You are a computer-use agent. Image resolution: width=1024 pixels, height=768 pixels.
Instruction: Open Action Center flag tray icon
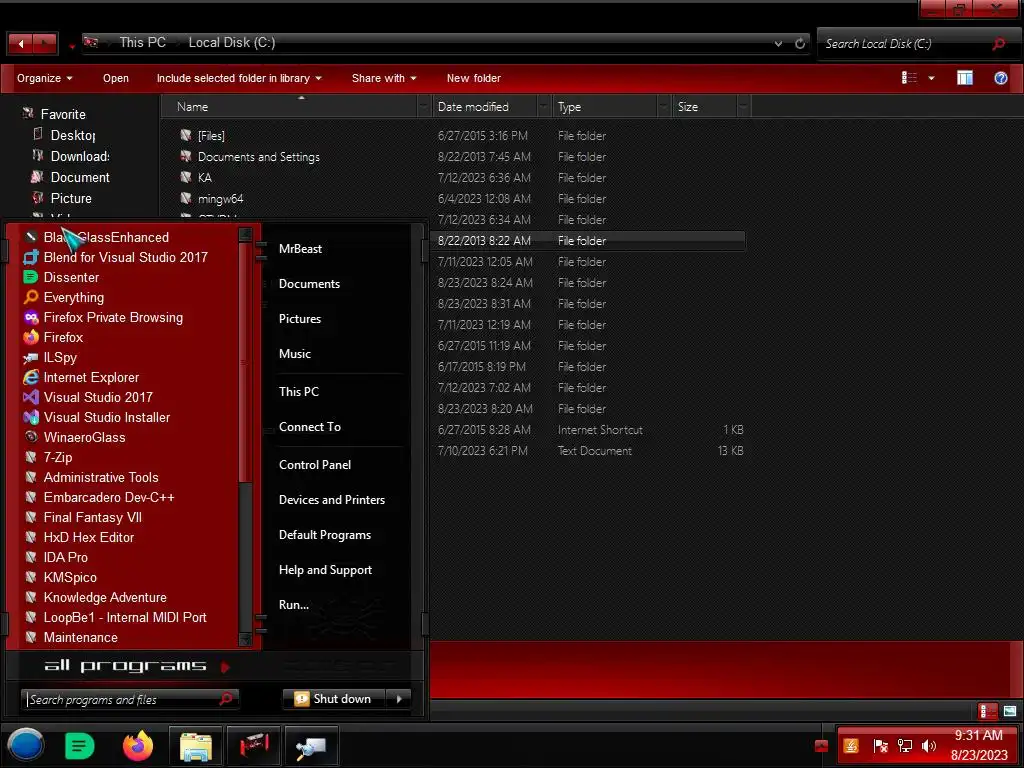(880, 746)
